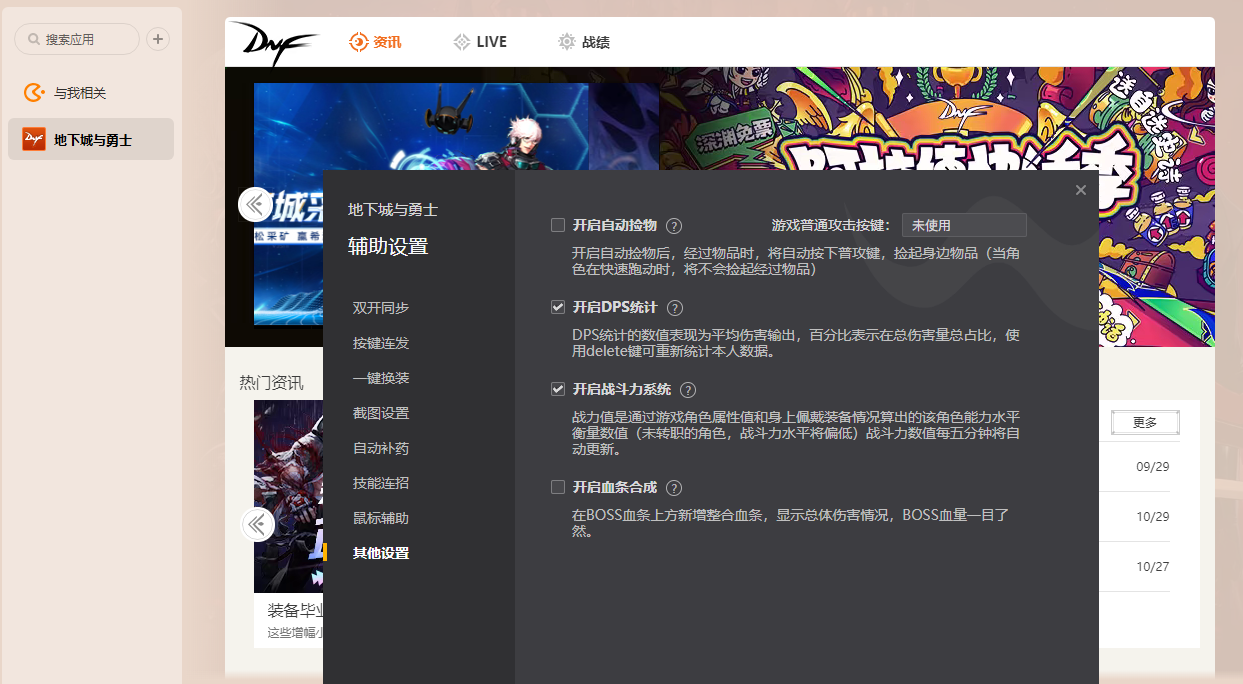The height and width of the screenshot is (684, 1243).
Task: Enable the 开启血条合成 checkbox
Action: (x=557, y=488)
